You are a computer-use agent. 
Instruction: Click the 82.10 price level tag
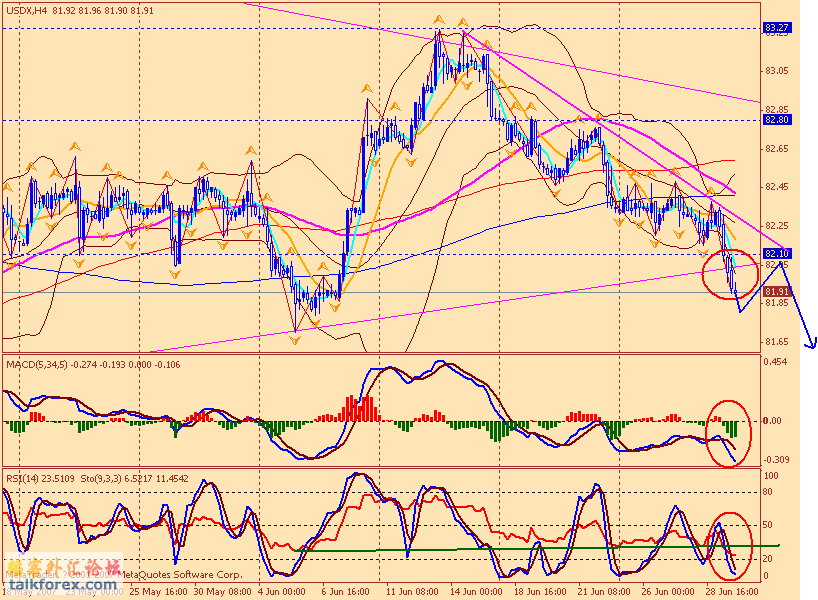pos(777,254)
